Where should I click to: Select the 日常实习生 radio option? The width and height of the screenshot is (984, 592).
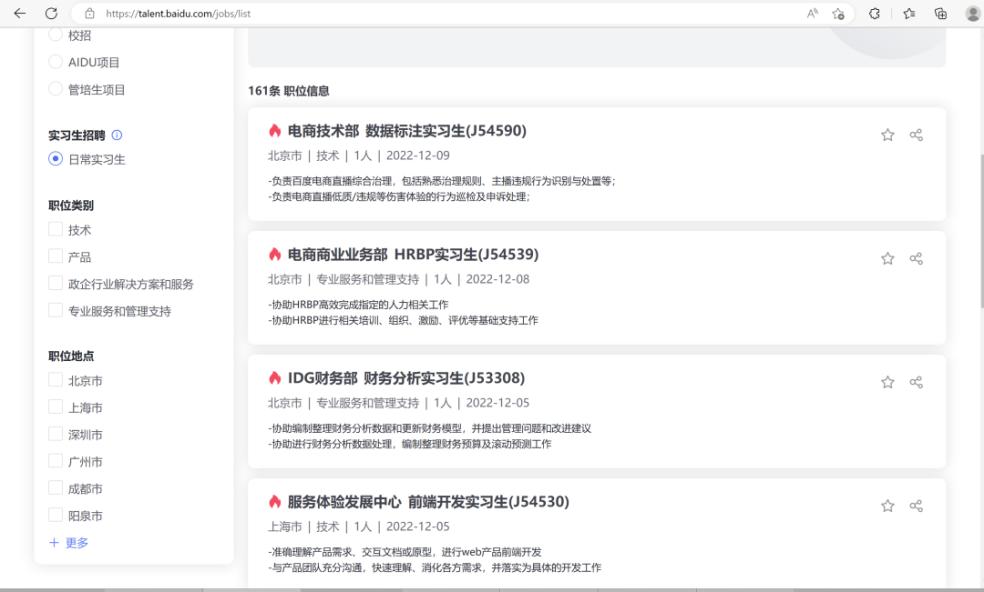tap(56, 159)
